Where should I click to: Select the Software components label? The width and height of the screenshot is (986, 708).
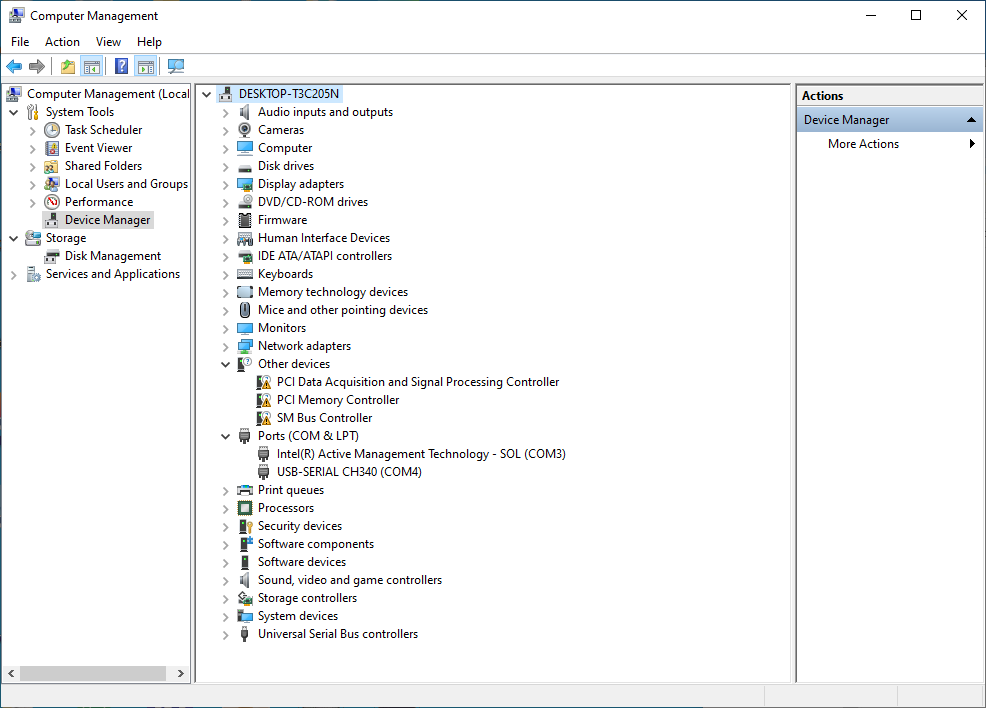point(316,544)
